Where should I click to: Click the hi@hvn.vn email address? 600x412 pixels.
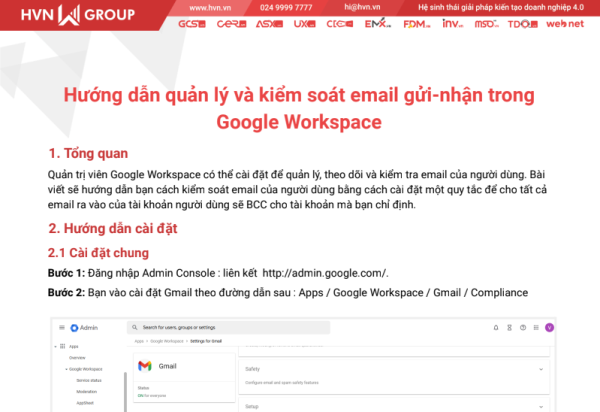click(362, 7)
